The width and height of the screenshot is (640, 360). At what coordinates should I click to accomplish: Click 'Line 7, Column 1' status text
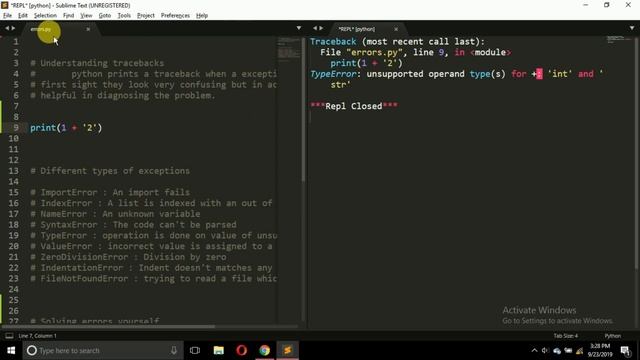(38, 336)
